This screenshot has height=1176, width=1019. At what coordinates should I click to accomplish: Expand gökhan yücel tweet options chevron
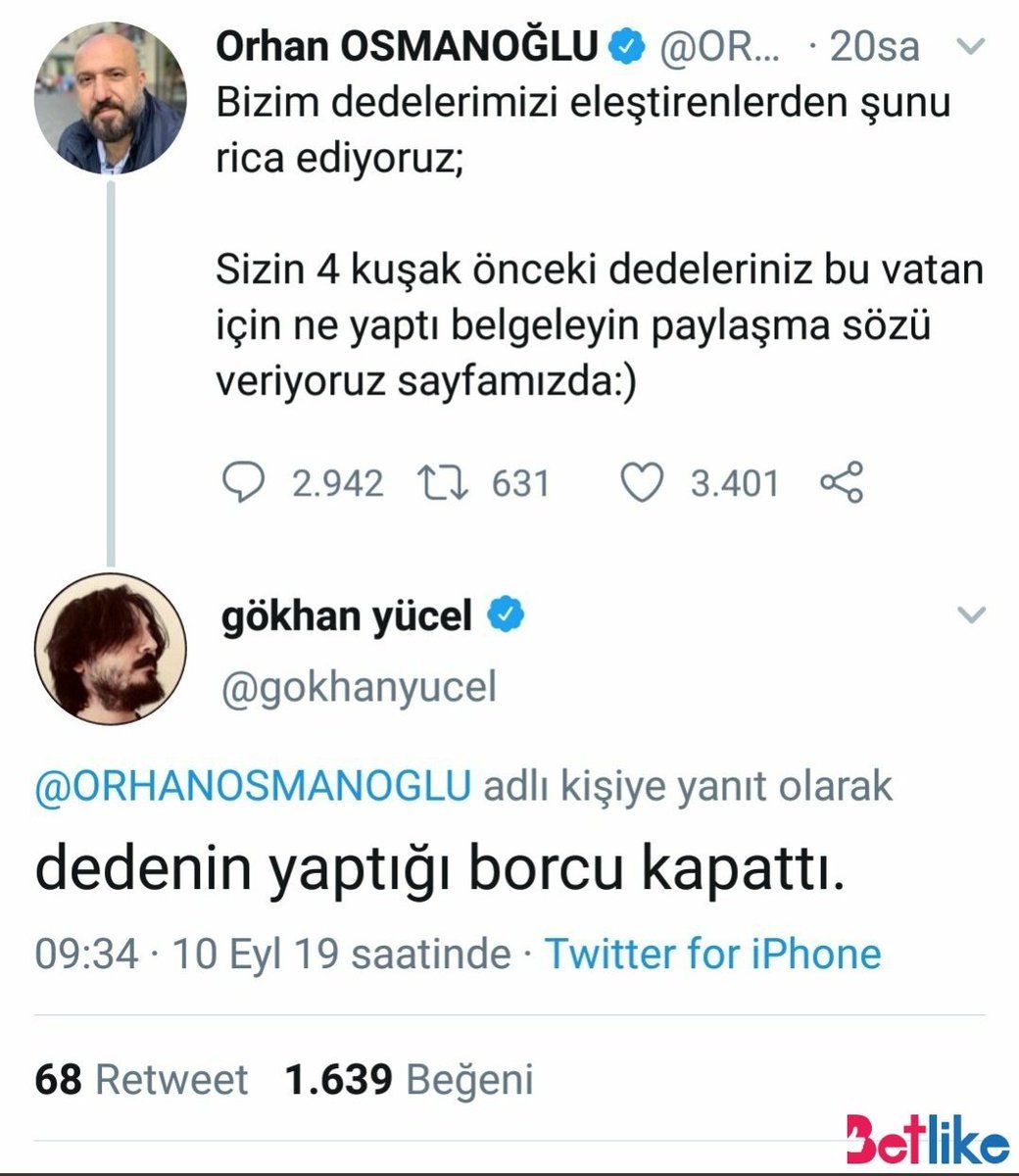click(x=970, y=615)
